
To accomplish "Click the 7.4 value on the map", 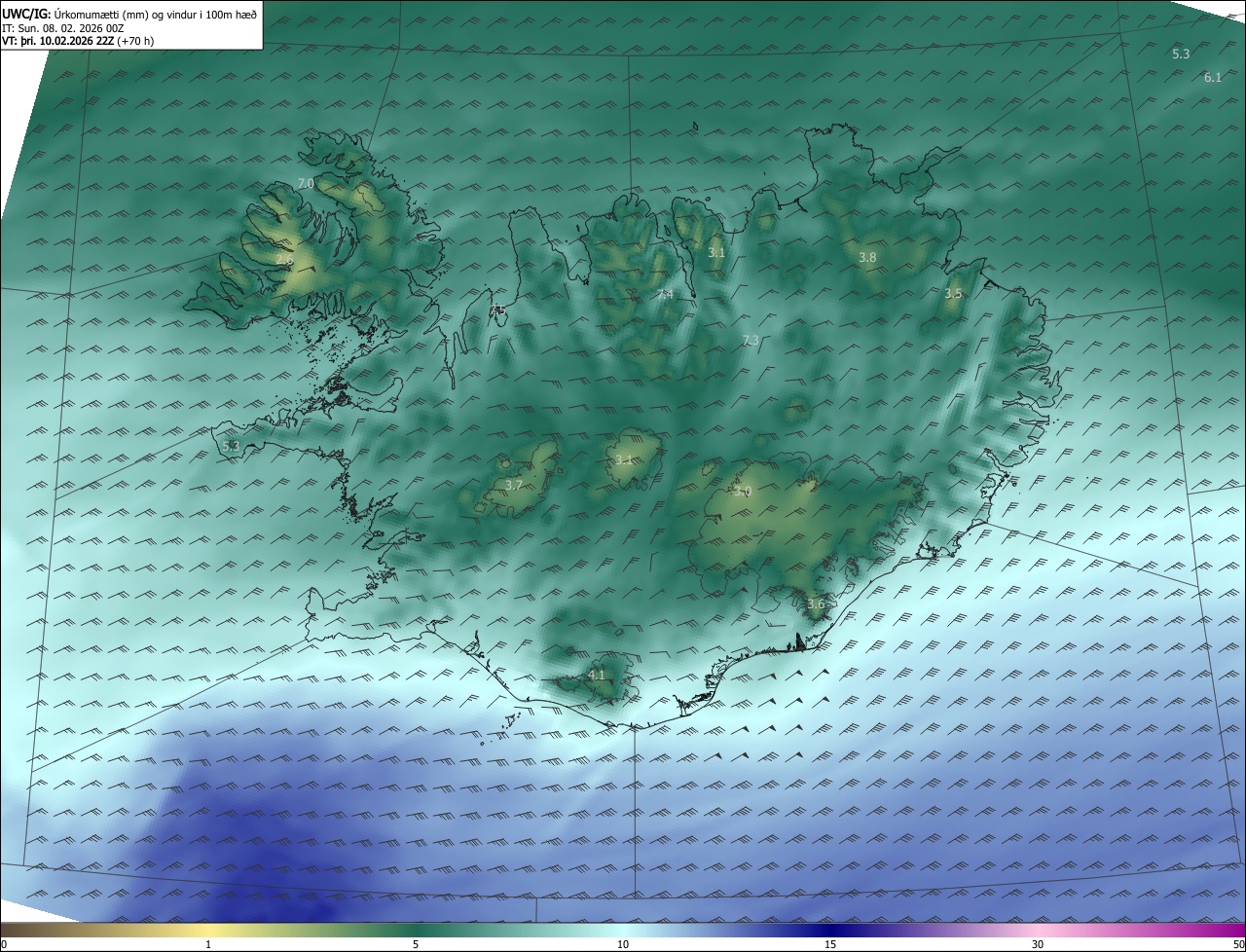I will click(x=666, y=294).
